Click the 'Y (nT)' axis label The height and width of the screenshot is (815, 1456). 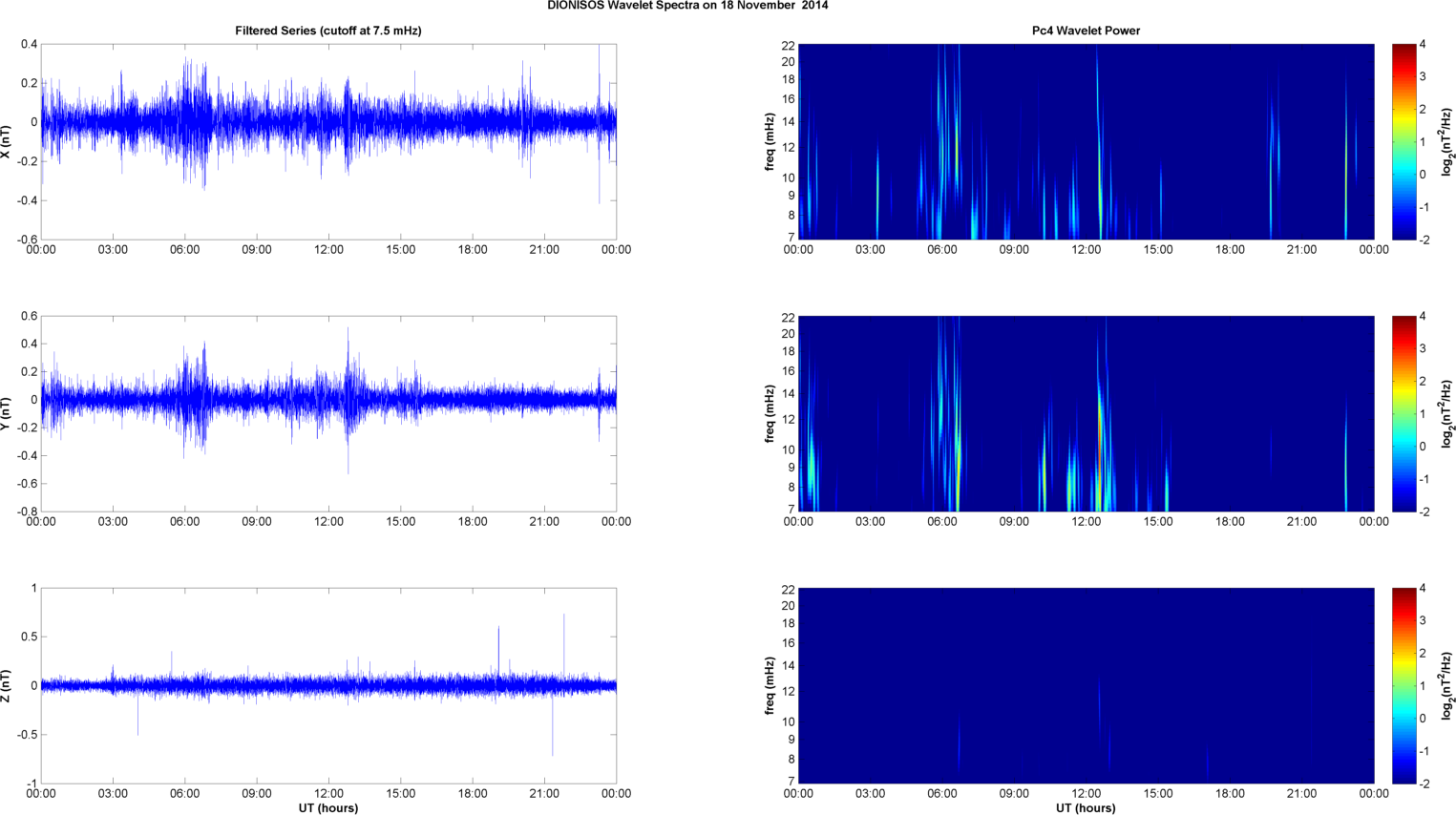[7, 413]
